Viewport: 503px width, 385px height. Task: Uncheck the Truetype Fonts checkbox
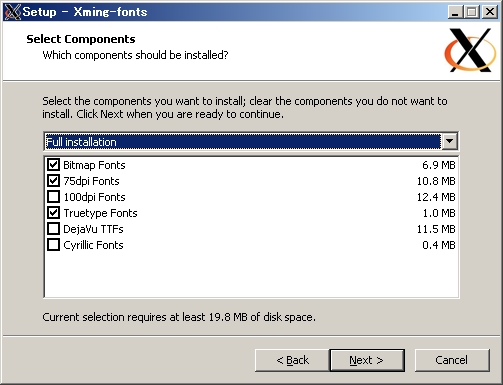pyautogui.click(x=53, y=213)
